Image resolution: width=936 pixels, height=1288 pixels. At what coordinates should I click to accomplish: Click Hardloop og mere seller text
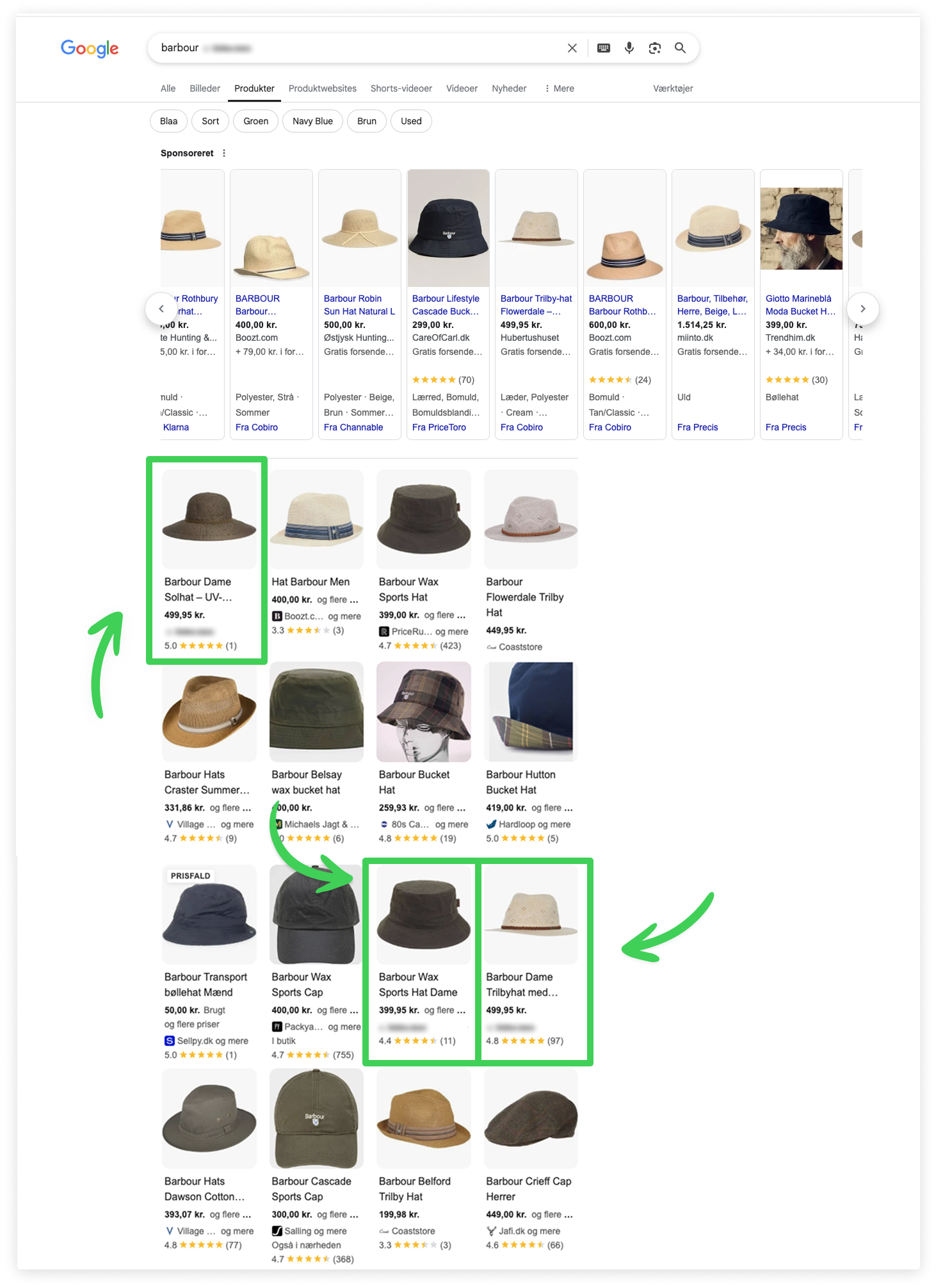pos(535,824)
